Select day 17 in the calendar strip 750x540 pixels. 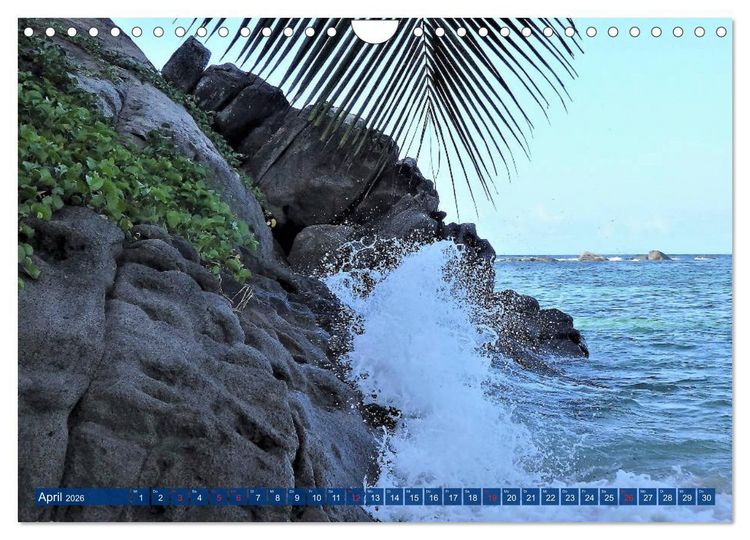point(453,497)
